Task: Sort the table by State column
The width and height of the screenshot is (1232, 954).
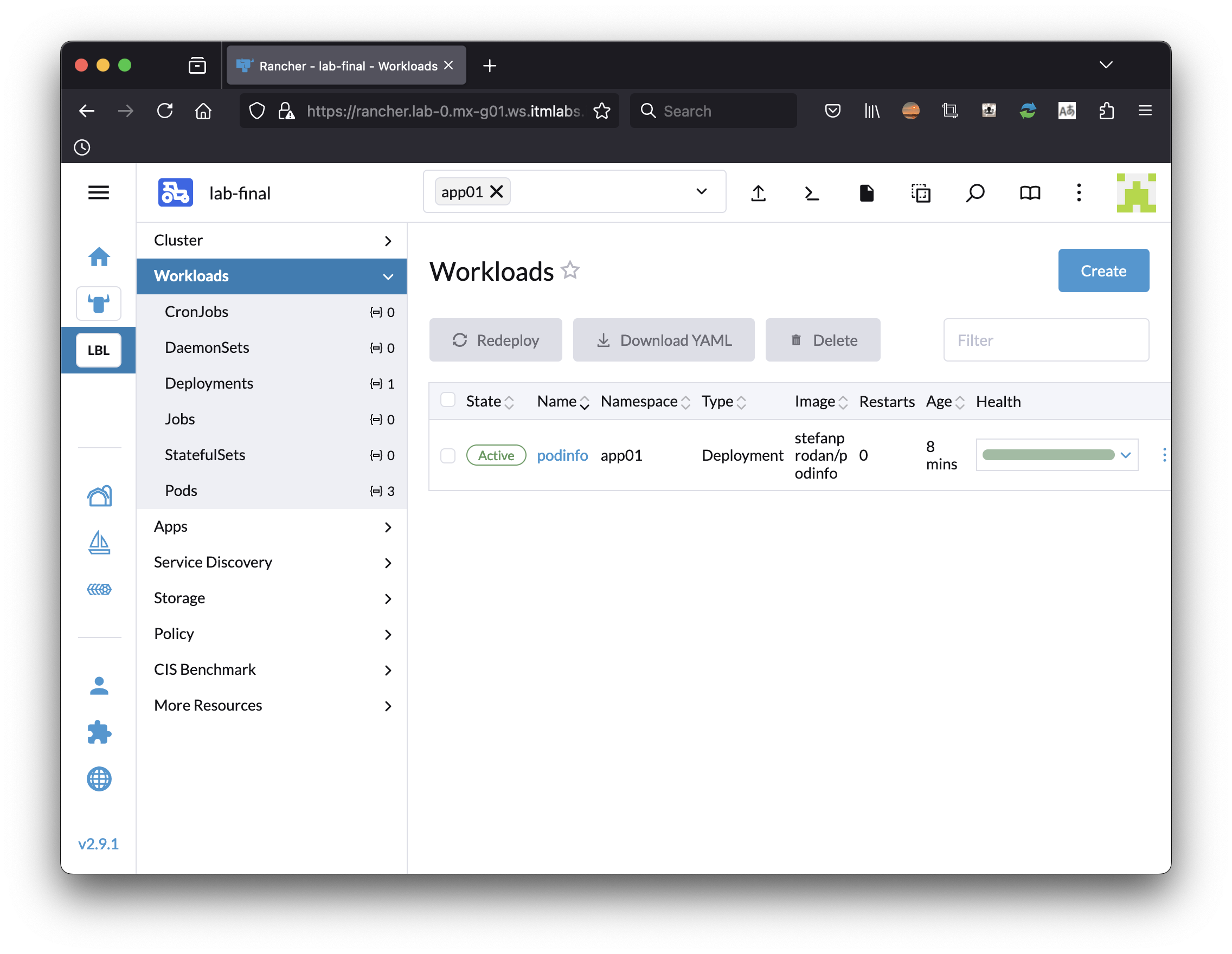Action: click(x=489, y=402)
